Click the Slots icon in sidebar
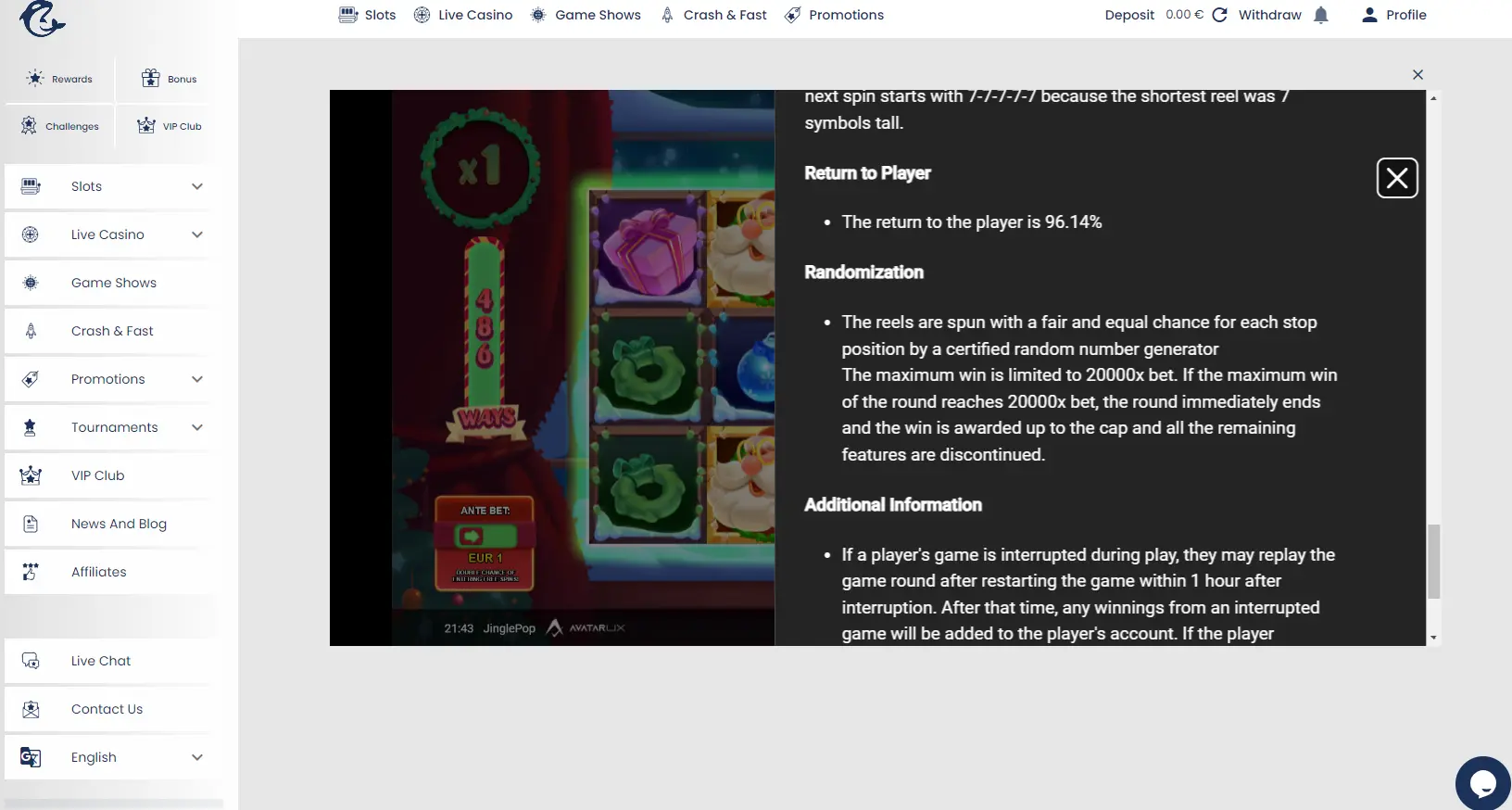This screenshot has width=1512, height=810. 31,186
